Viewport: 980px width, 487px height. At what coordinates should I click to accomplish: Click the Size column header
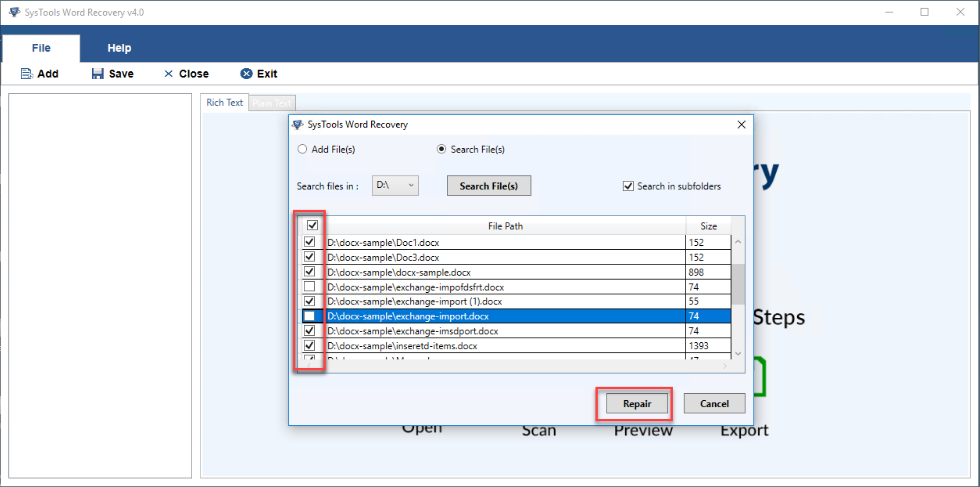point(708,226)
